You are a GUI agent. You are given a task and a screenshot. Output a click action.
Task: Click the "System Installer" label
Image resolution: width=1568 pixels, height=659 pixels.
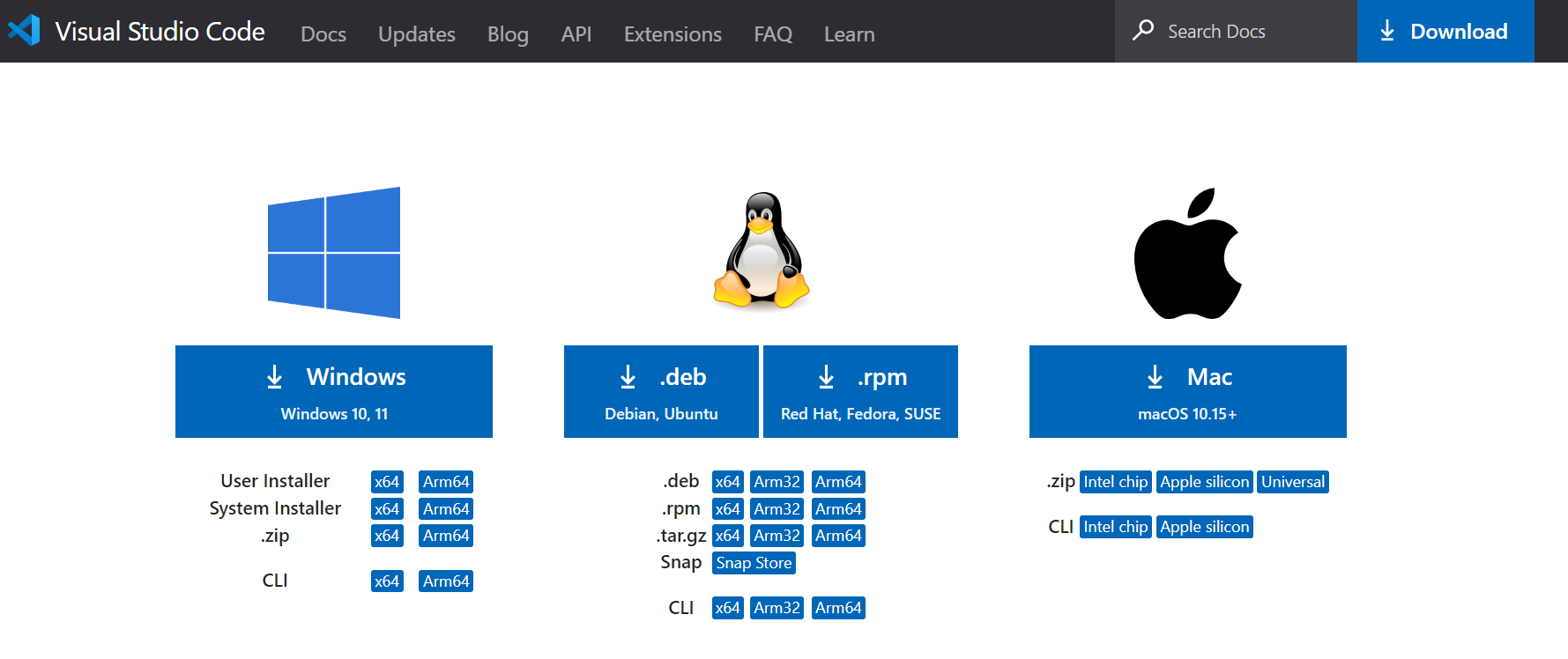pyautogui.click(x=275, y=508)
